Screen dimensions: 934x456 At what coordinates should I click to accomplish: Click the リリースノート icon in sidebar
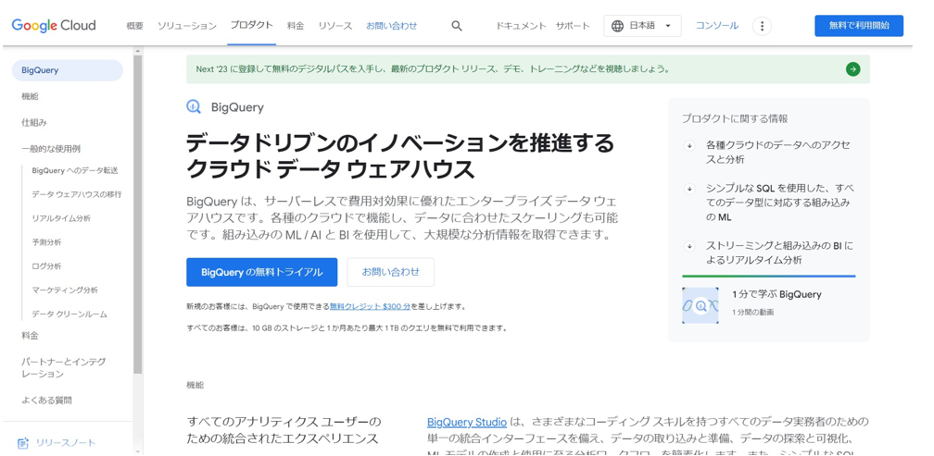pyautogui.click(x=23, y=443)
